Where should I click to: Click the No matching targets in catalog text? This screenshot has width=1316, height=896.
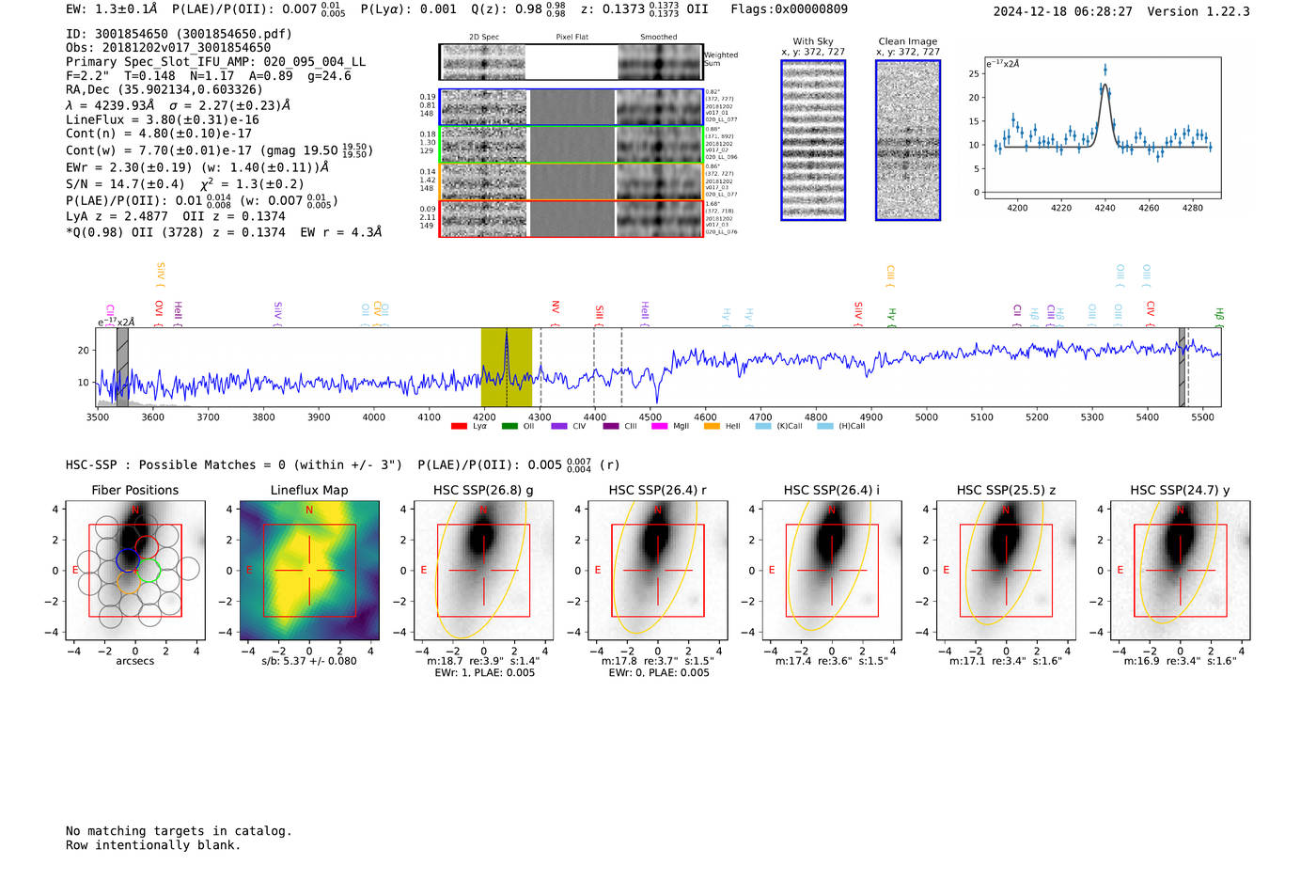(179, 831)
